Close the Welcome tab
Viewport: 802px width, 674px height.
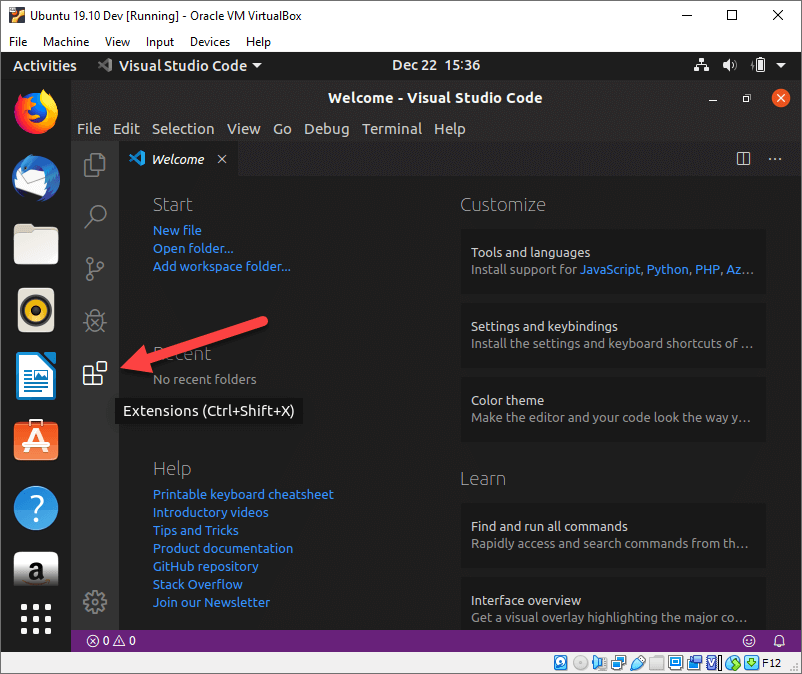[x=222, y=159]
